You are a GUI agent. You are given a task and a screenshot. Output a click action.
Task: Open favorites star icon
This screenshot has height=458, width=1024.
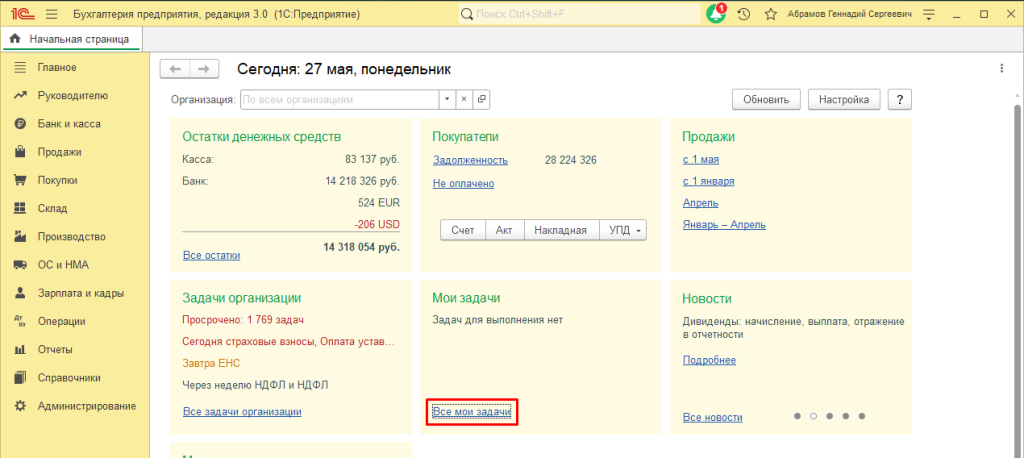pos(771,14)
